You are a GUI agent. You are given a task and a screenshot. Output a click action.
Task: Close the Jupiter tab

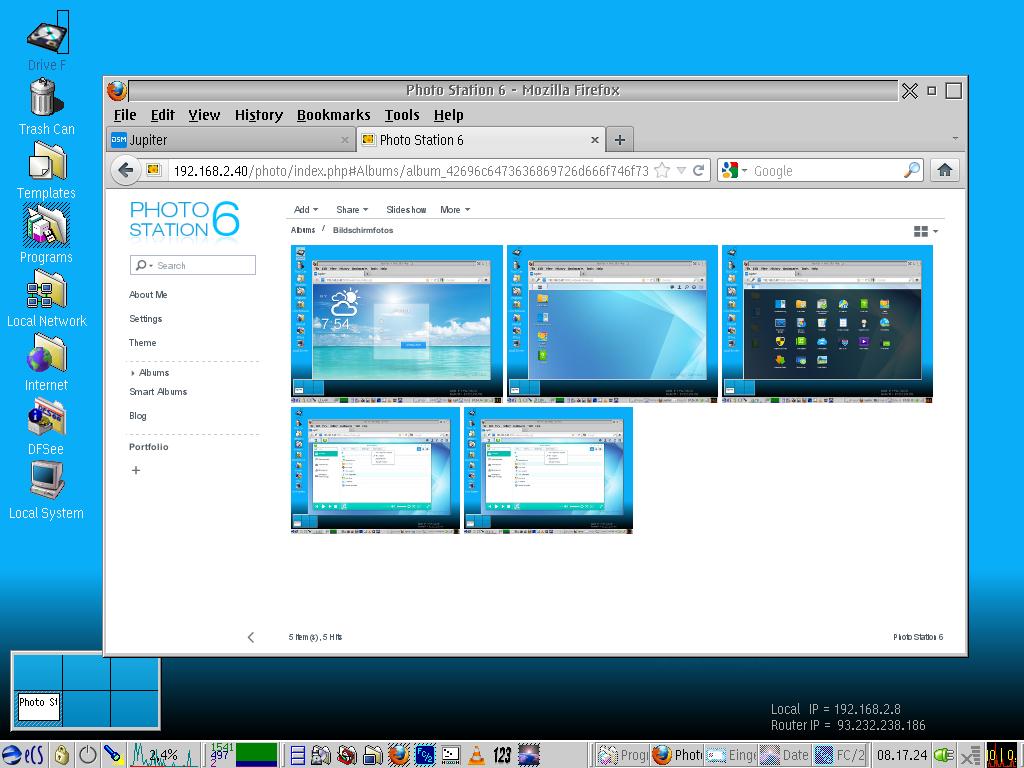tap(345, 140)
